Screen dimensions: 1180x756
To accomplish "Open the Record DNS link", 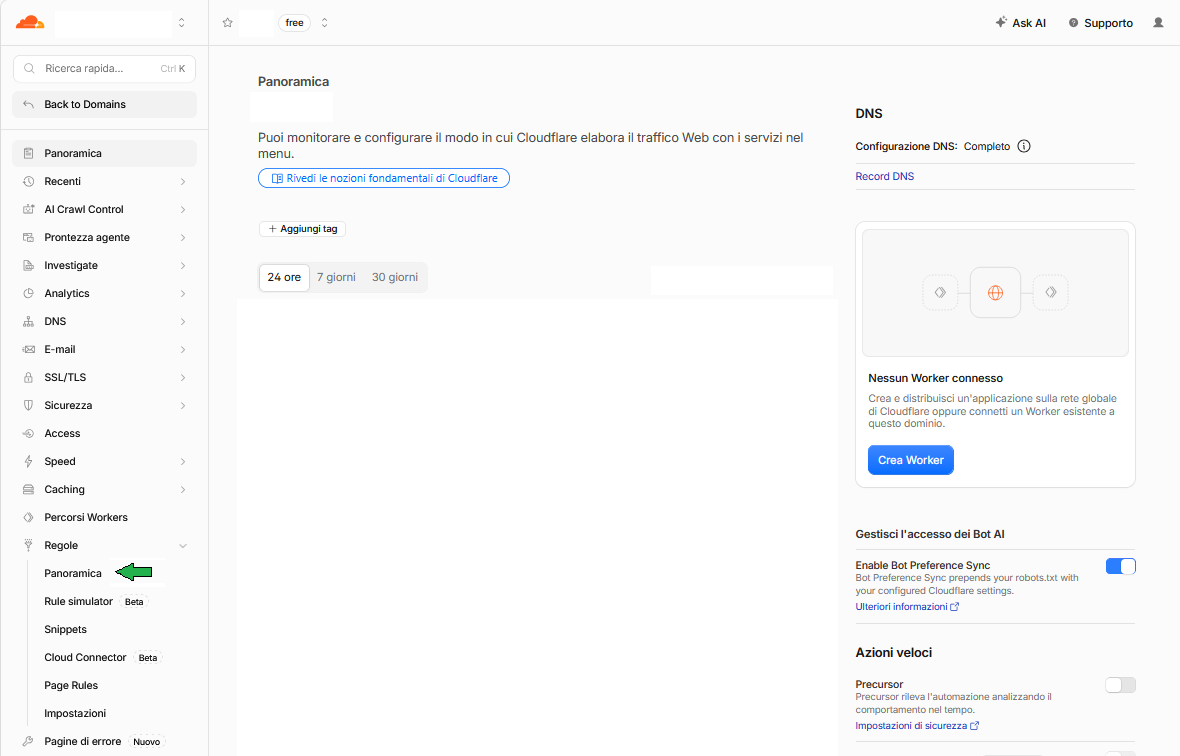I will [x=884, y=176].
